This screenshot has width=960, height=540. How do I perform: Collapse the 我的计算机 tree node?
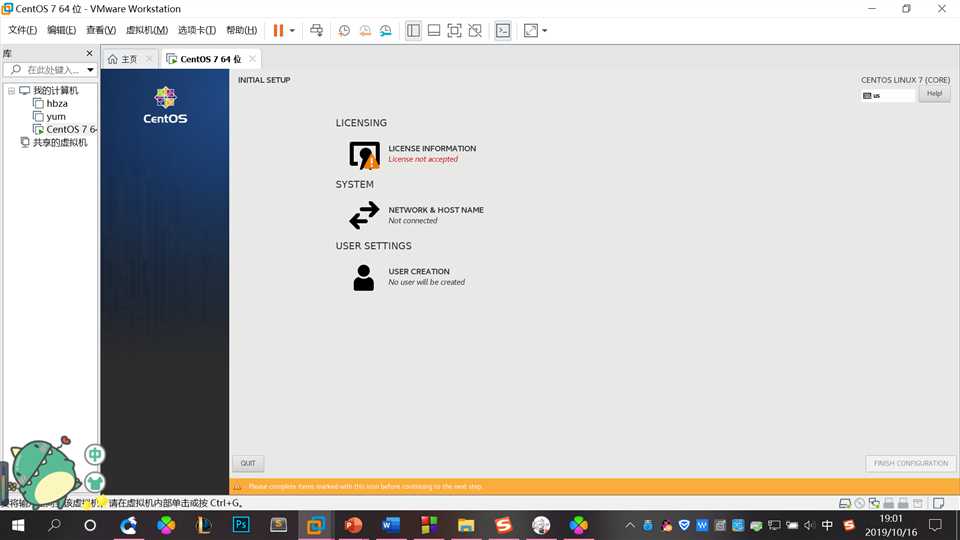point(11,91)
